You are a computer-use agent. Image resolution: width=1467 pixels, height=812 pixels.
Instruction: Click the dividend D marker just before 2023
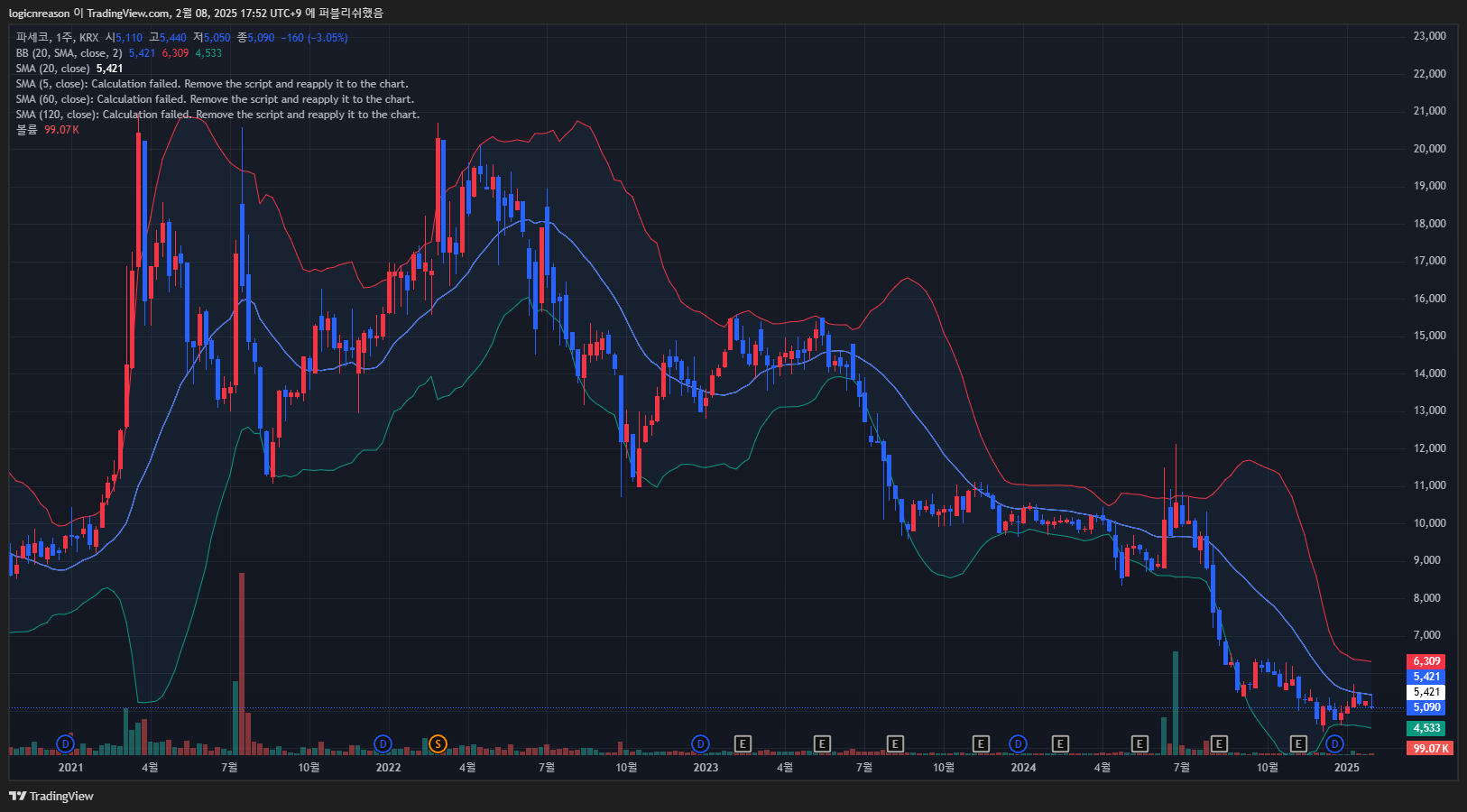click(700, 743)
